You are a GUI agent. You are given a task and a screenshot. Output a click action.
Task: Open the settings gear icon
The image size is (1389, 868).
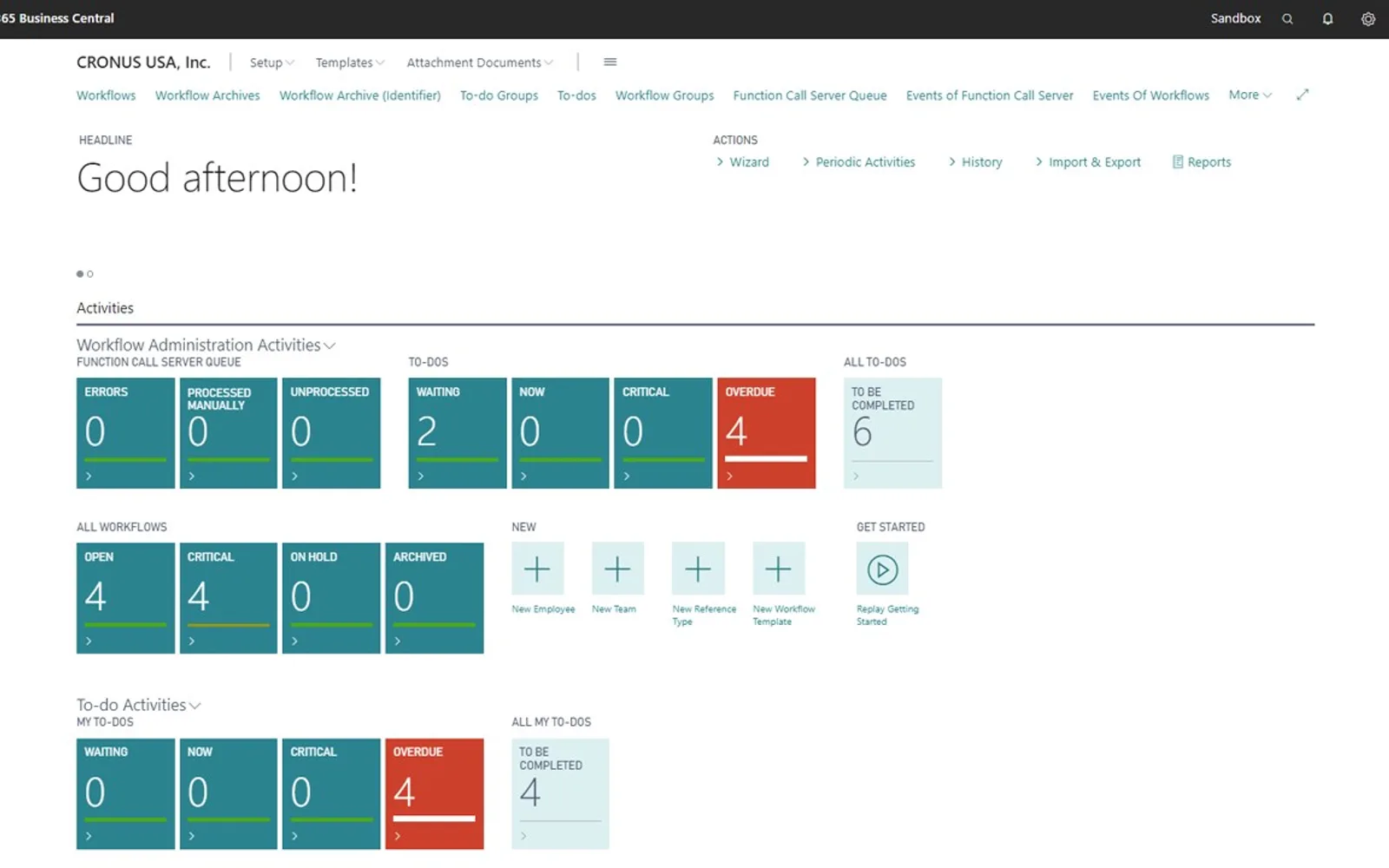point(1368,18)
